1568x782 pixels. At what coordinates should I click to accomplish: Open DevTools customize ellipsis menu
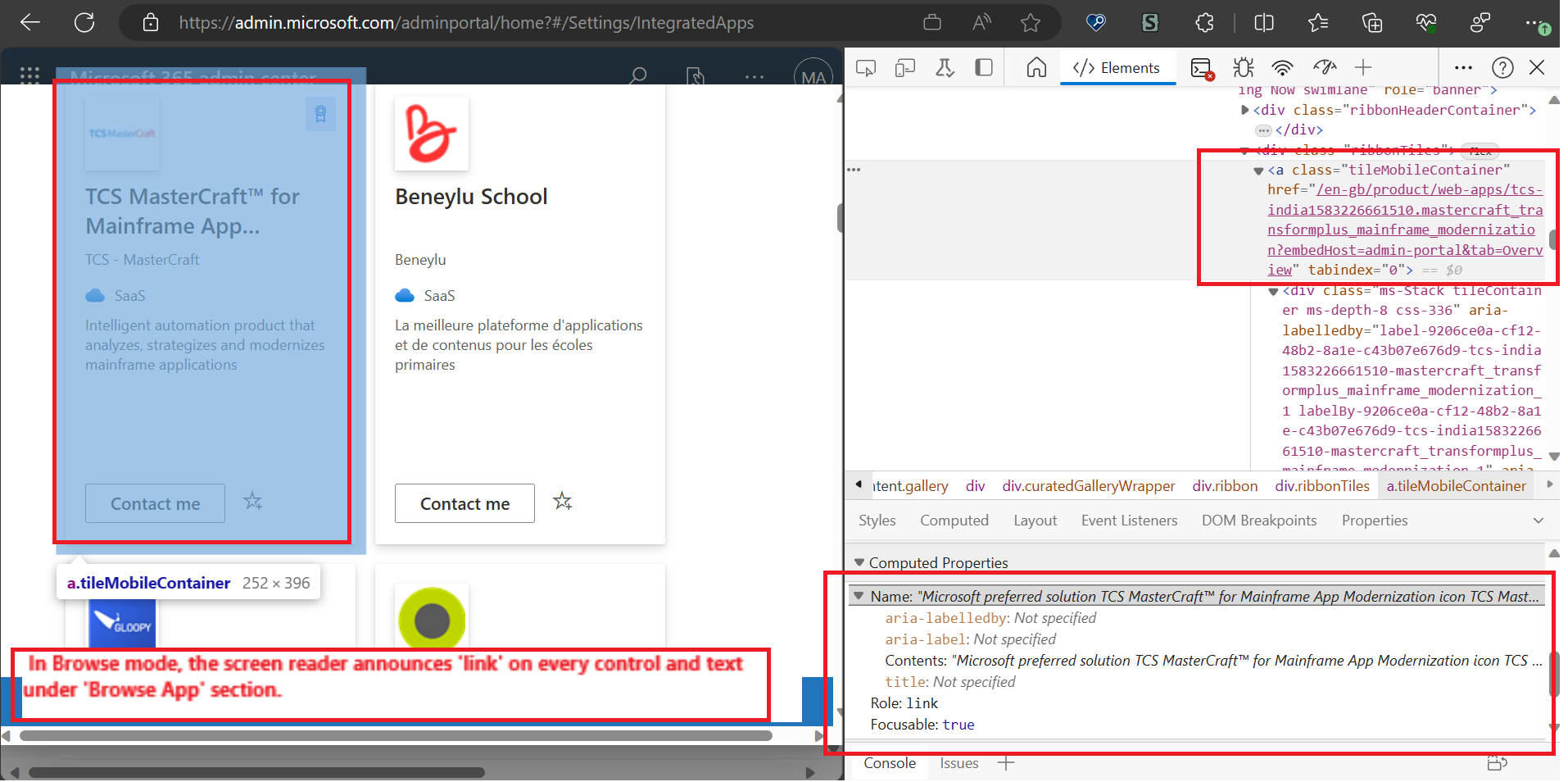click(x=1463, y=67)
